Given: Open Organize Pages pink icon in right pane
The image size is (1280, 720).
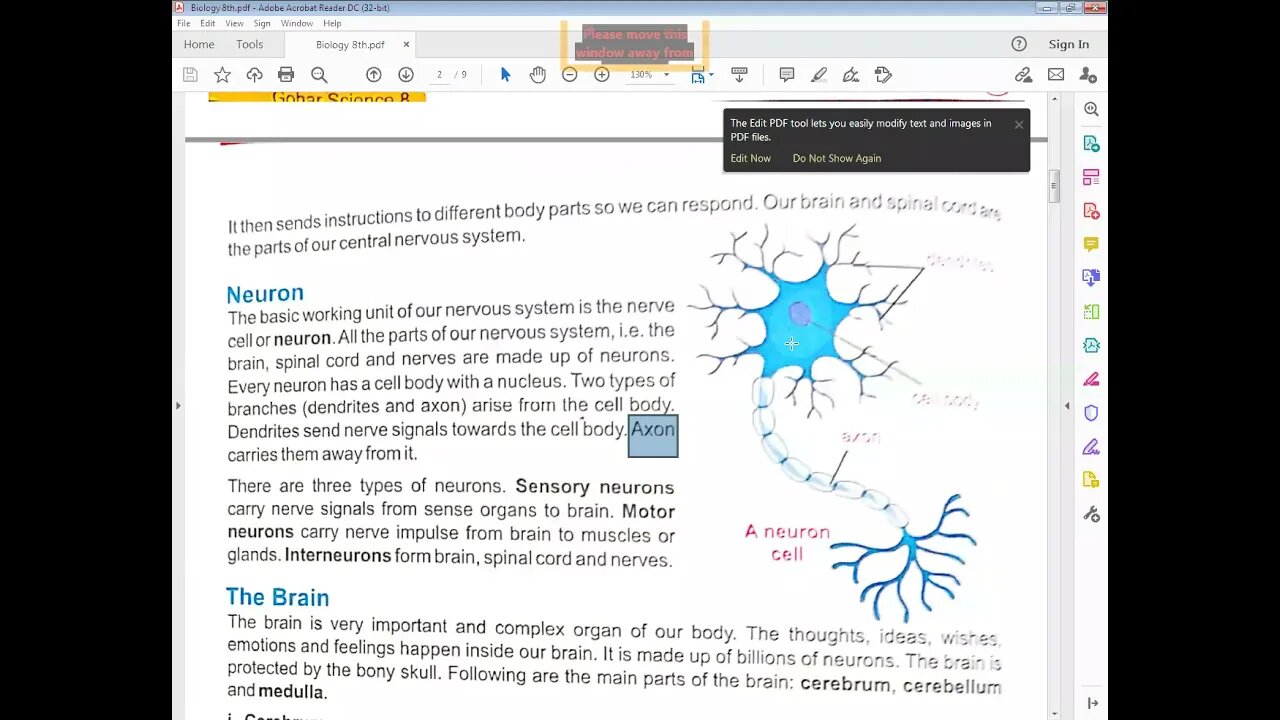Looking at the screenshot, I should point(1091,177).
